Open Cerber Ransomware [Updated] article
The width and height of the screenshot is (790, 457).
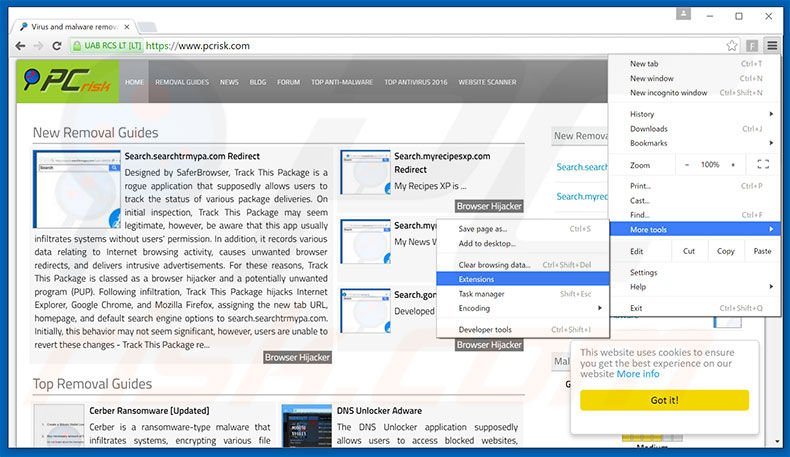coord(149,411)
